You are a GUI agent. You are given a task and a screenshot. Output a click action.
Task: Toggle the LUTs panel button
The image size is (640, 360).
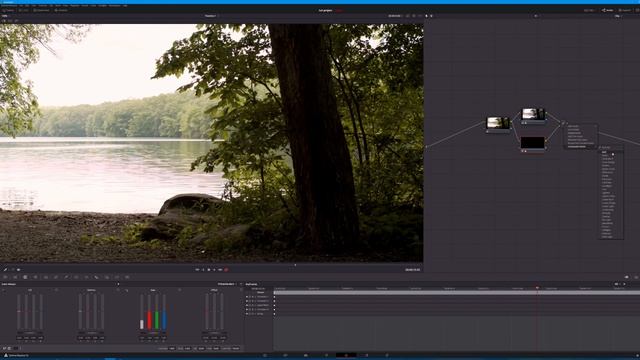23,10
